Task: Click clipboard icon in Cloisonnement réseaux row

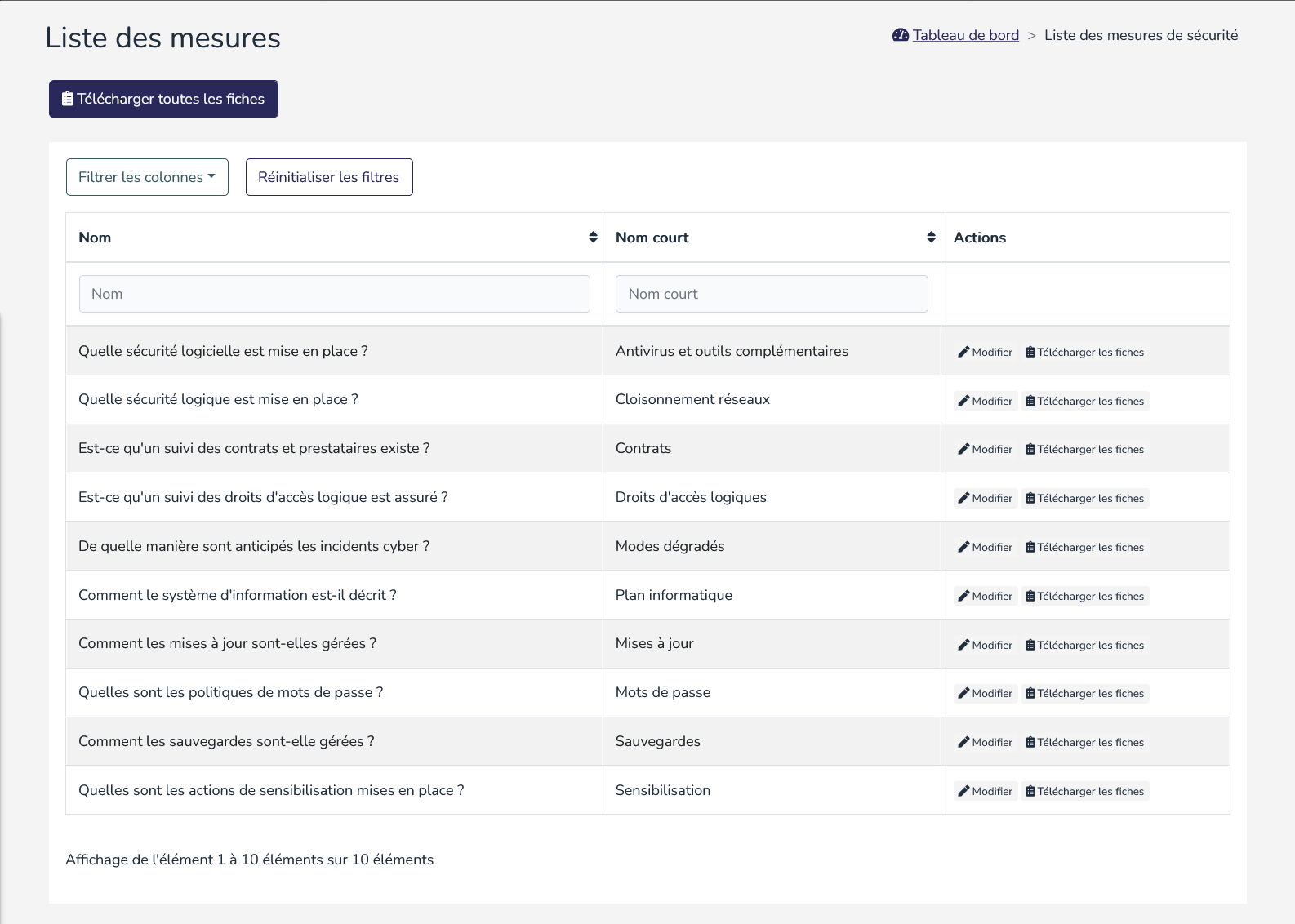Action: point(1030,402)
